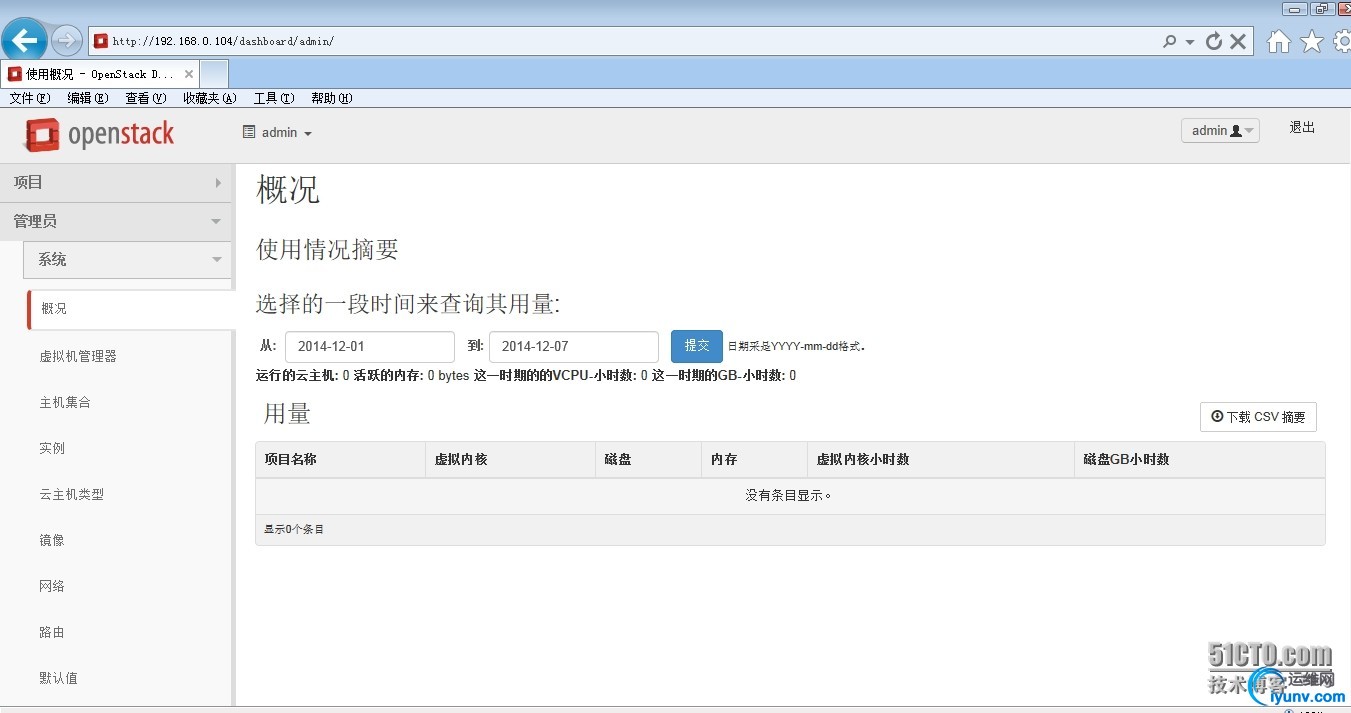Open the admin project dropdown
The width and height of the screenshot is (1351, 713).
click(x=277, y=132)
